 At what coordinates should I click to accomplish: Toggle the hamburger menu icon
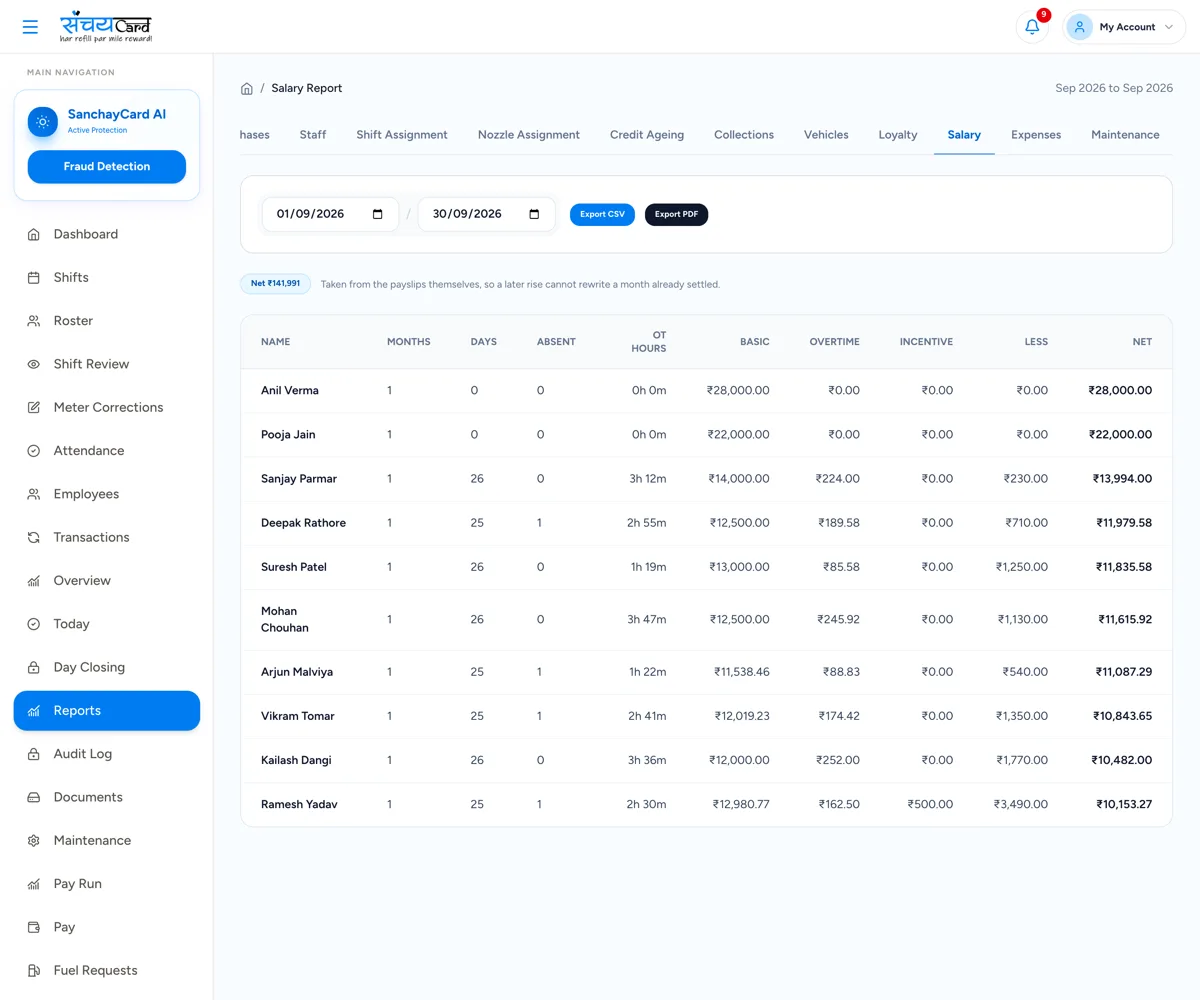[30, 27]
